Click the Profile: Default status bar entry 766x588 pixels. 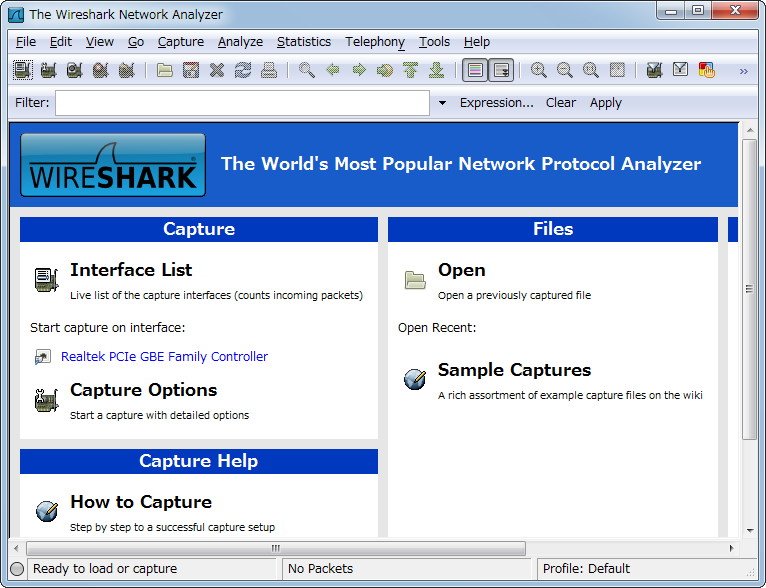click(586, 568)
